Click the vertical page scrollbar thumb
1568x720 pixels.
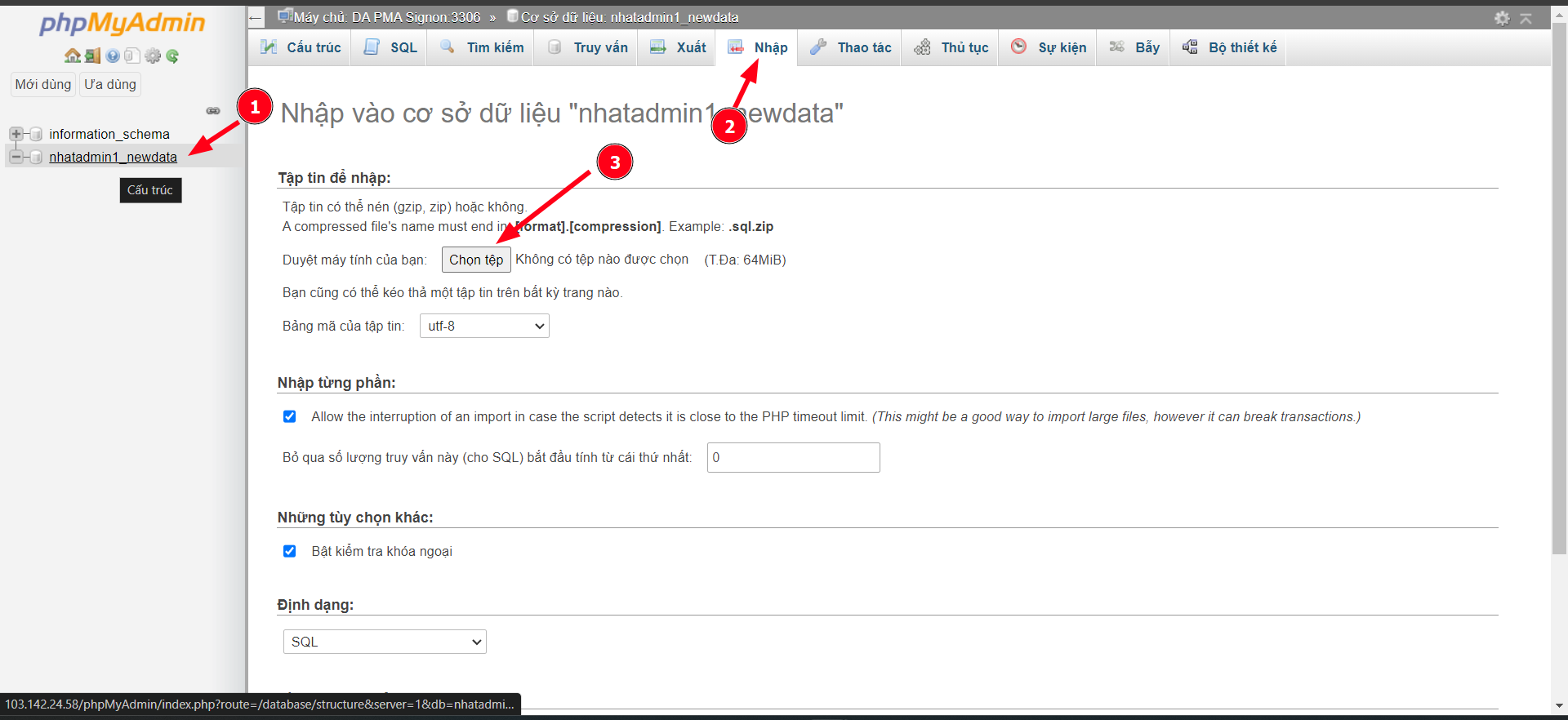tap(1559, 288)
